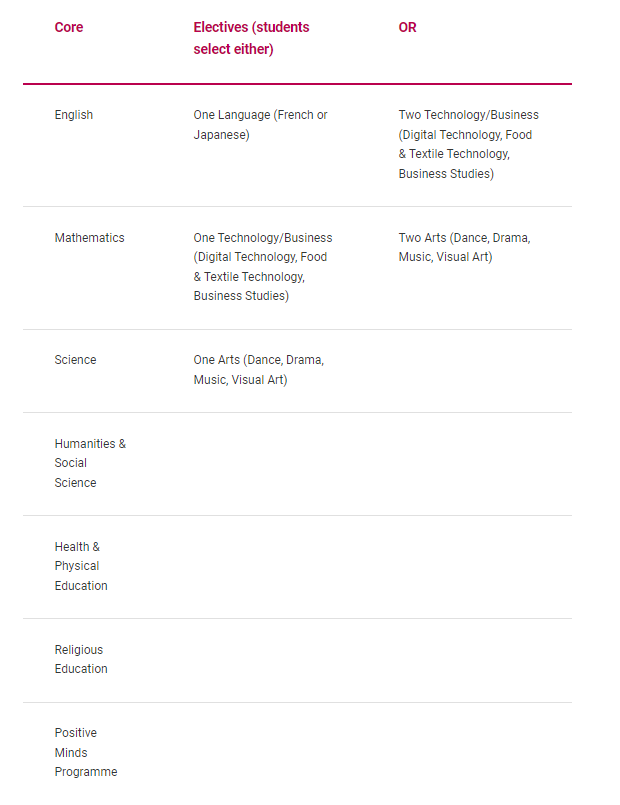620x805 pixels.
Task: Click the word Japanese in electives
Action: (220, 135)
